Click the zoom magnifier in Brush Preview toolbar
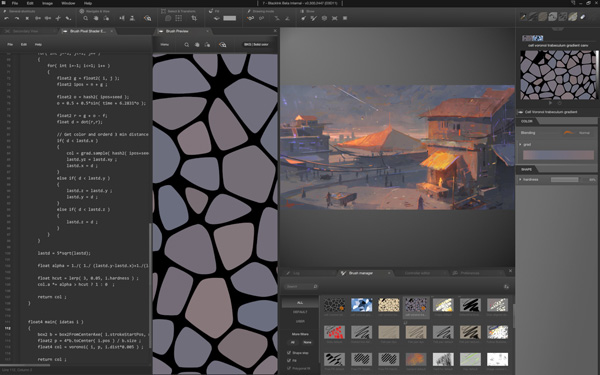This screenshot has width=600, height=375. click(x=186, y=45)
